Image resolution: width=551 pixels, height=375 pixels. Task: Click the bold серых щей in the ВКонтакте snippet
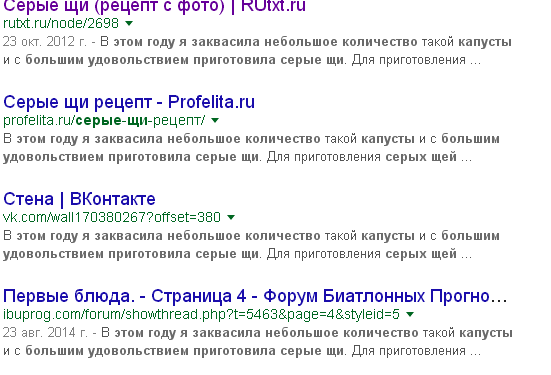421,254
